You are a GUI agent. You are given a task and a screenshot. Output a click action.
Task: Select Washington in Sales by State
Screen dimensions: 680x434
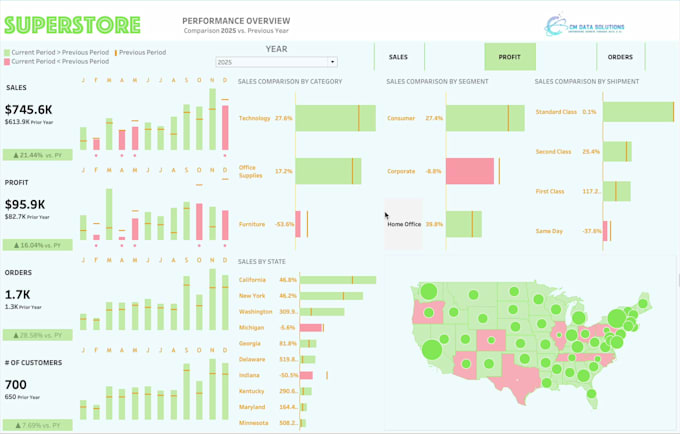click(x=255, y=312)
